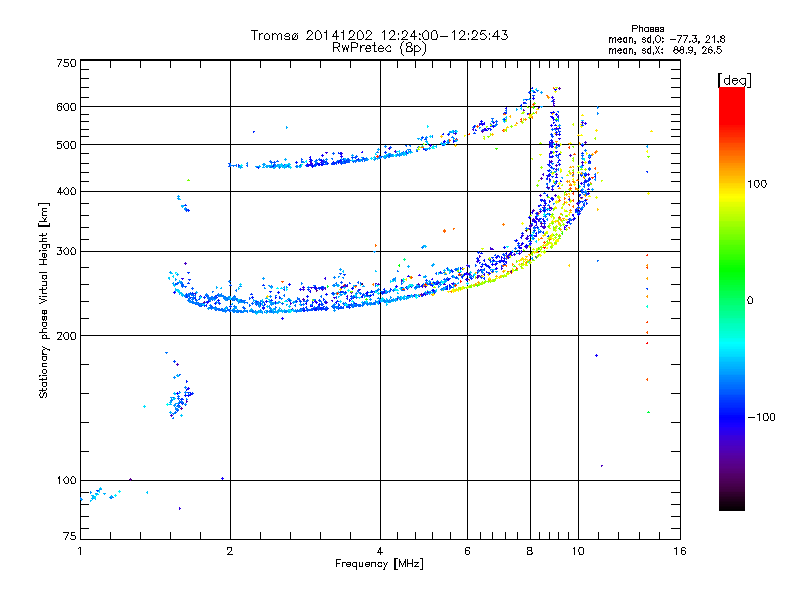The image size is (800, 600).
Task: Click the '[deg]' colorbar label
Action: tap(734, 80)
